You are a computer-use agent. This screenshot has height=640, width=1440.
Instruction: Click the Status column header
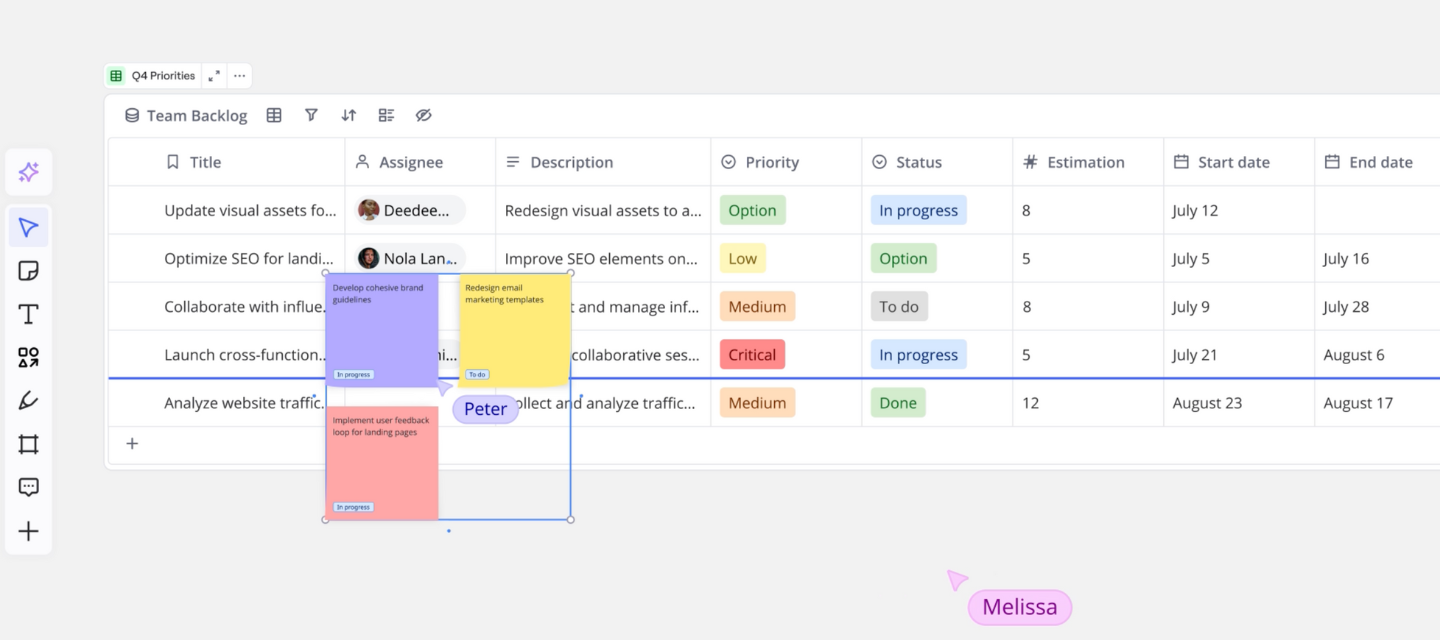(918, 162)
